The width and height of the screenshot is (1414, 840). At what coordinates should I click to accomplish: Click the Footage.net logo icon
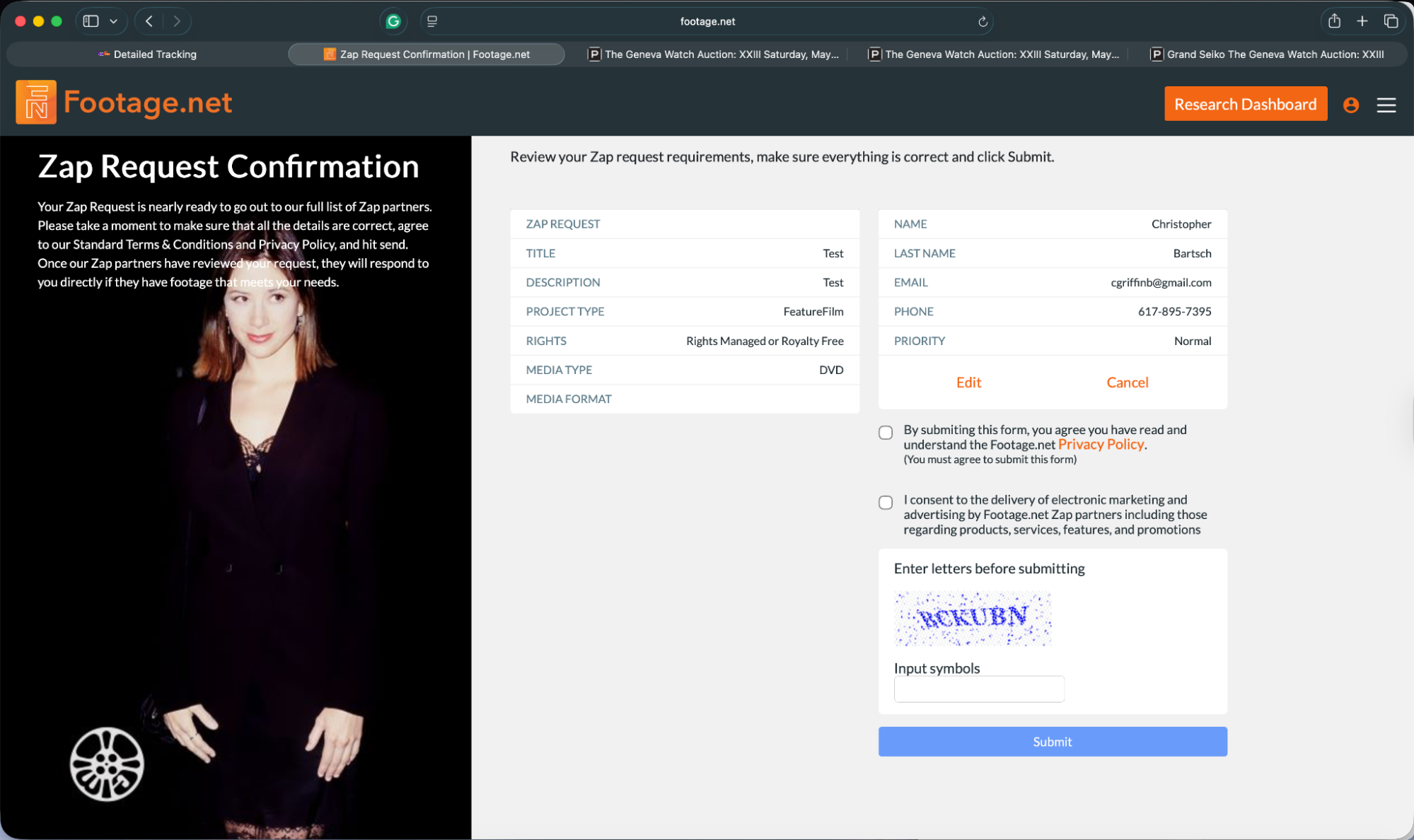[36, 103]
